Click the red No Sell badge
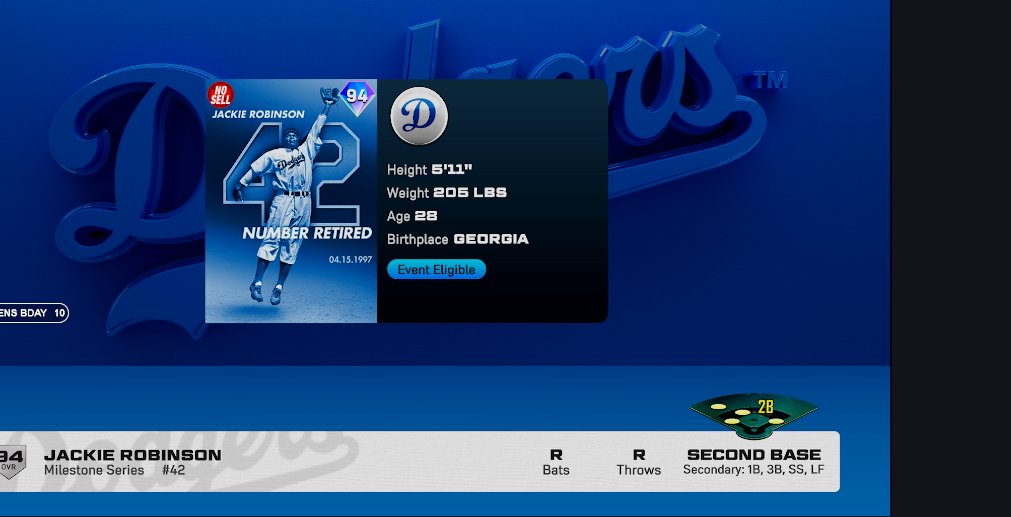Screen dimensions: 1011x517 click(x=221, y=95)
